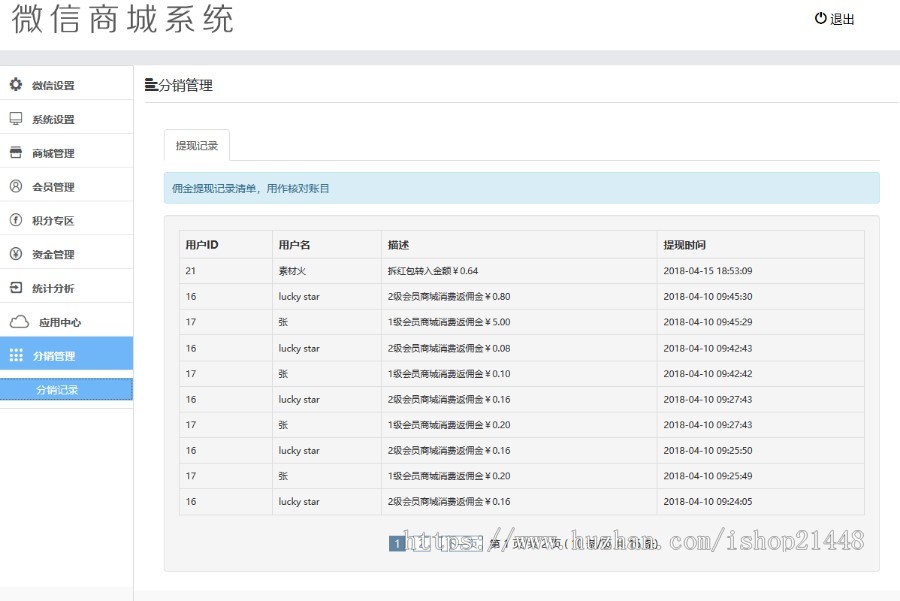Image resolution: width=900 pixels, height=601 pixels.
Task: Click the power icon beside 退出
Action: pyautogui.click(x=821, y=18)
